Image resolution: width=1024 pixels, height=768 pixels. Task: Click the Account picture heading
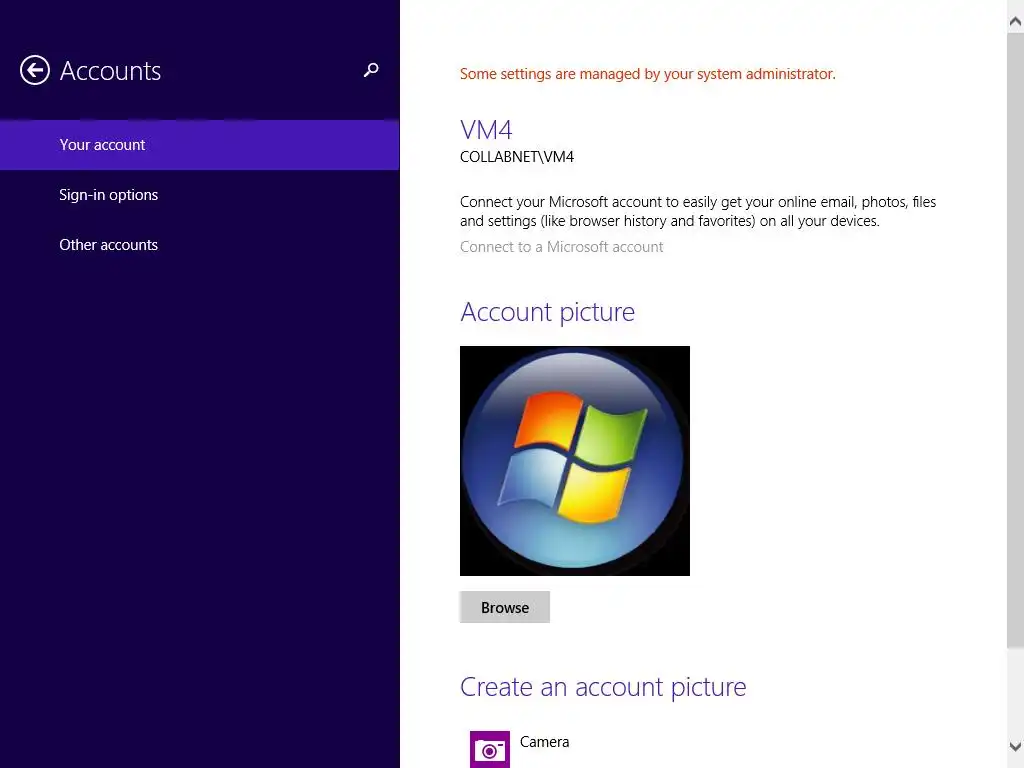(547, 312)
